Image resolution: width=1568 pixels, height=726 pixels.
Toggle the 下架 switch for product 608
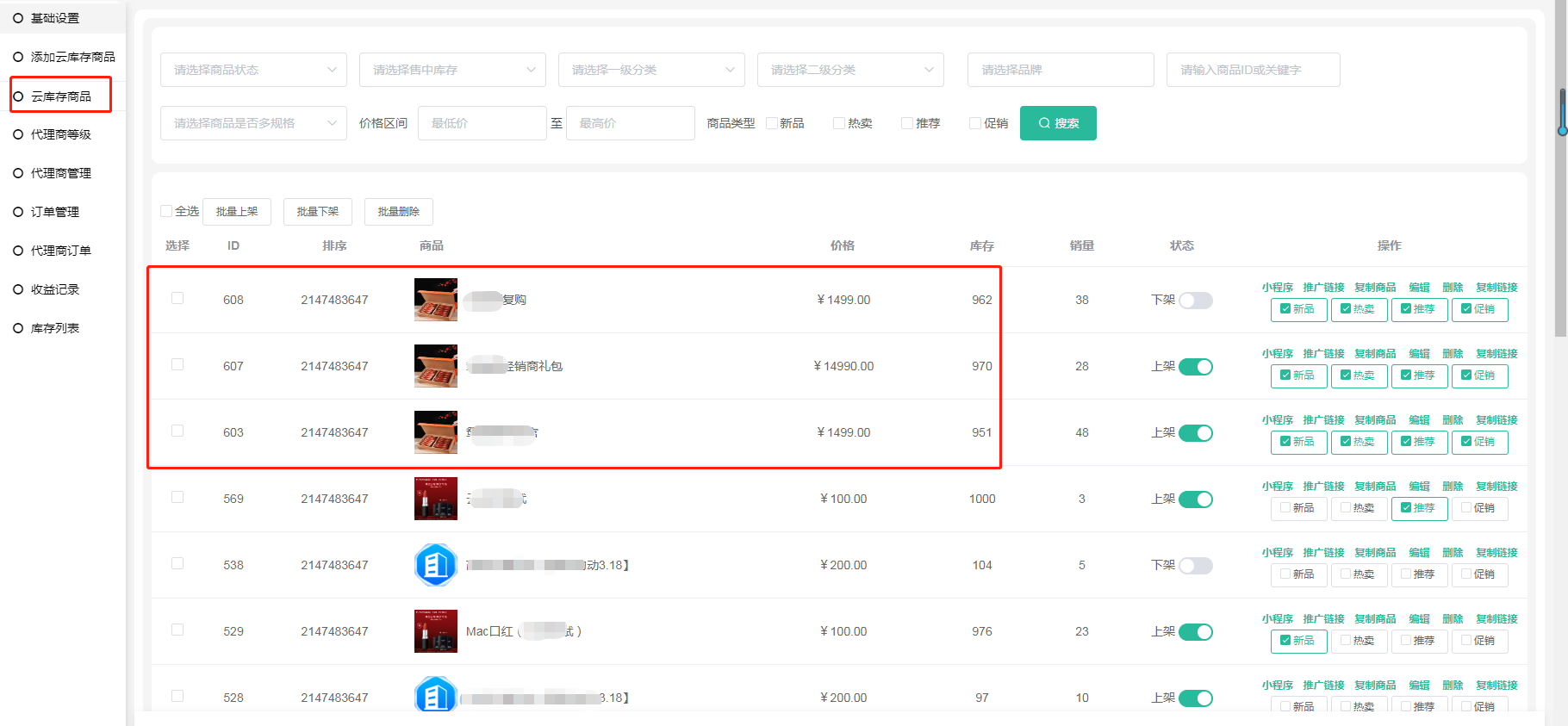(1195, 301)
